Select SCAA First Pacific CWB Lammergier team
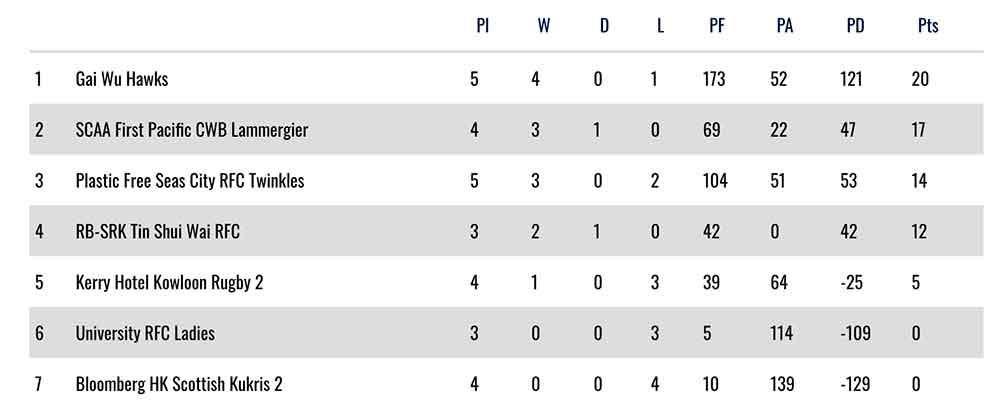The height and width of the screenshot is (417, 1000). coord(191,130)
